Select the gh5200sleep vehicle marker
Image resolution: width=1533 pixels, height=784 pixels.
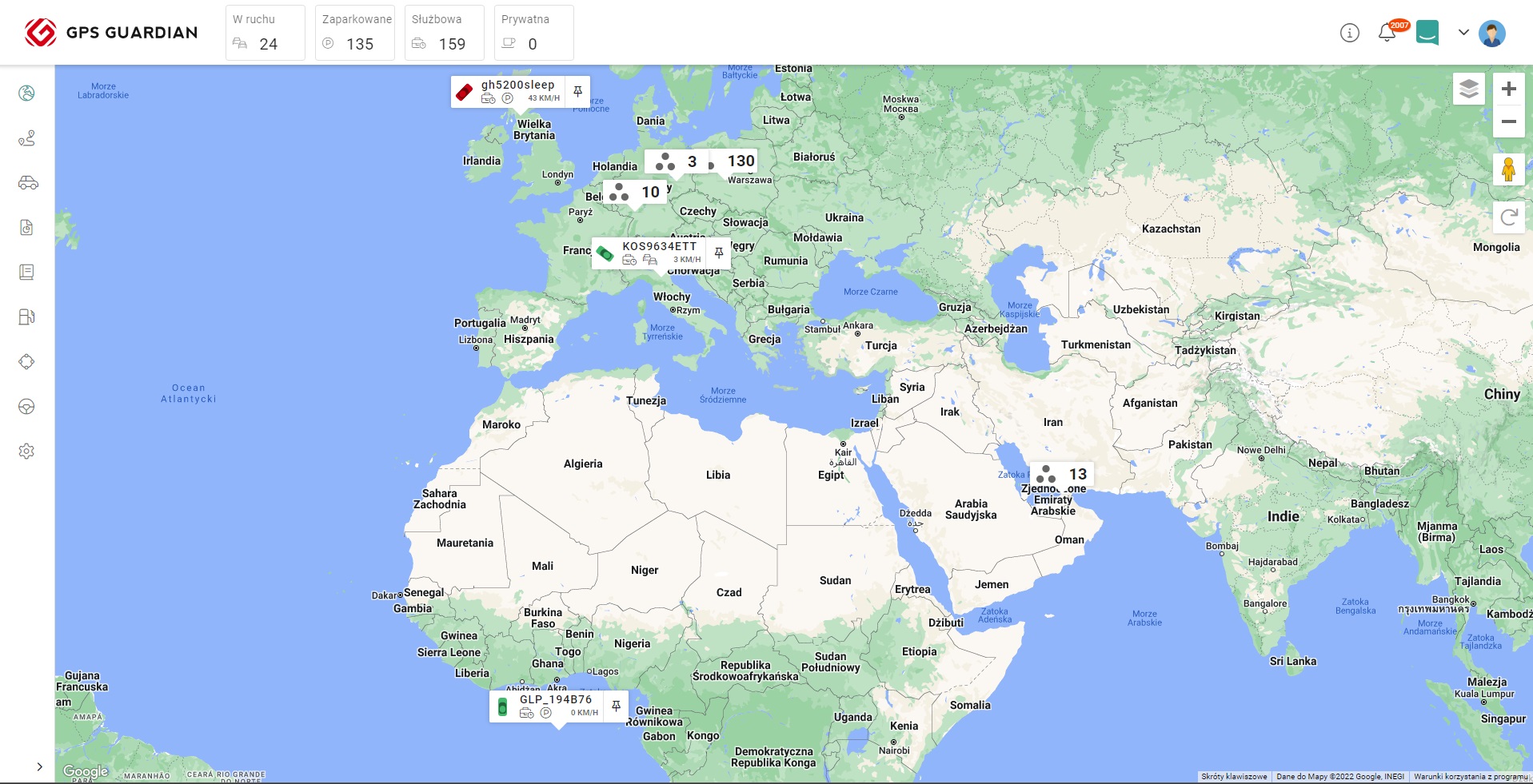tap(520, 92)
